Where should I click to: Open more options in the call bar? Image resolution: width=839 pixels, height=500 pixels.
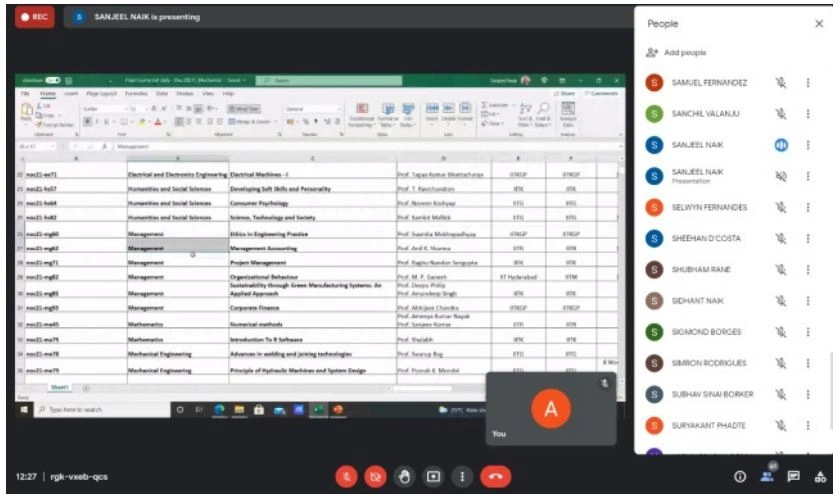coord(462,476)
